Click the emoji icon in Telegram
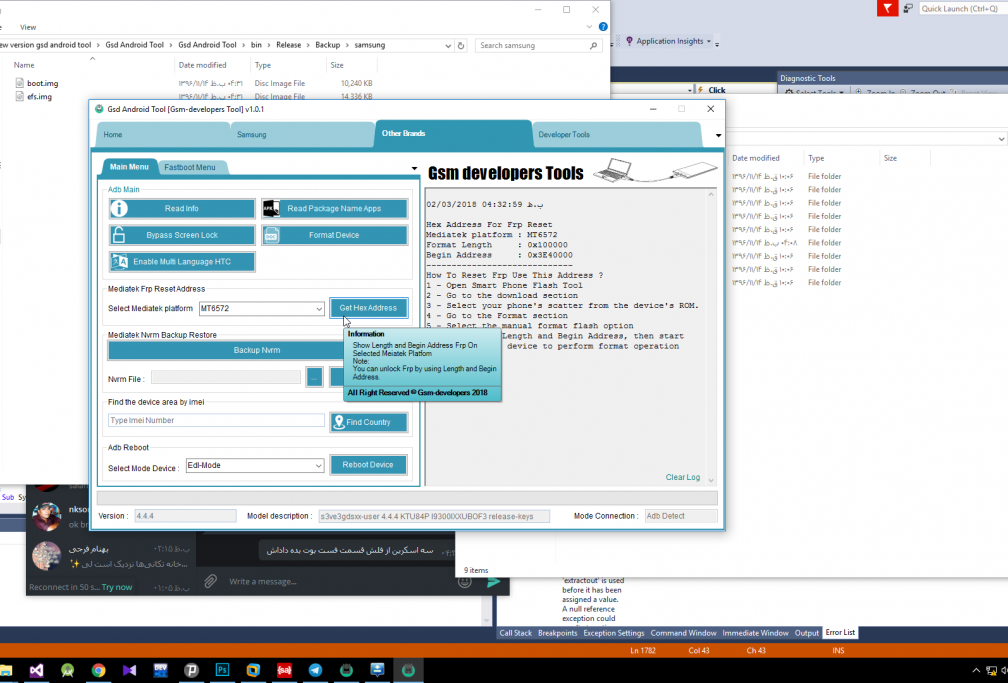 [465, 581]
